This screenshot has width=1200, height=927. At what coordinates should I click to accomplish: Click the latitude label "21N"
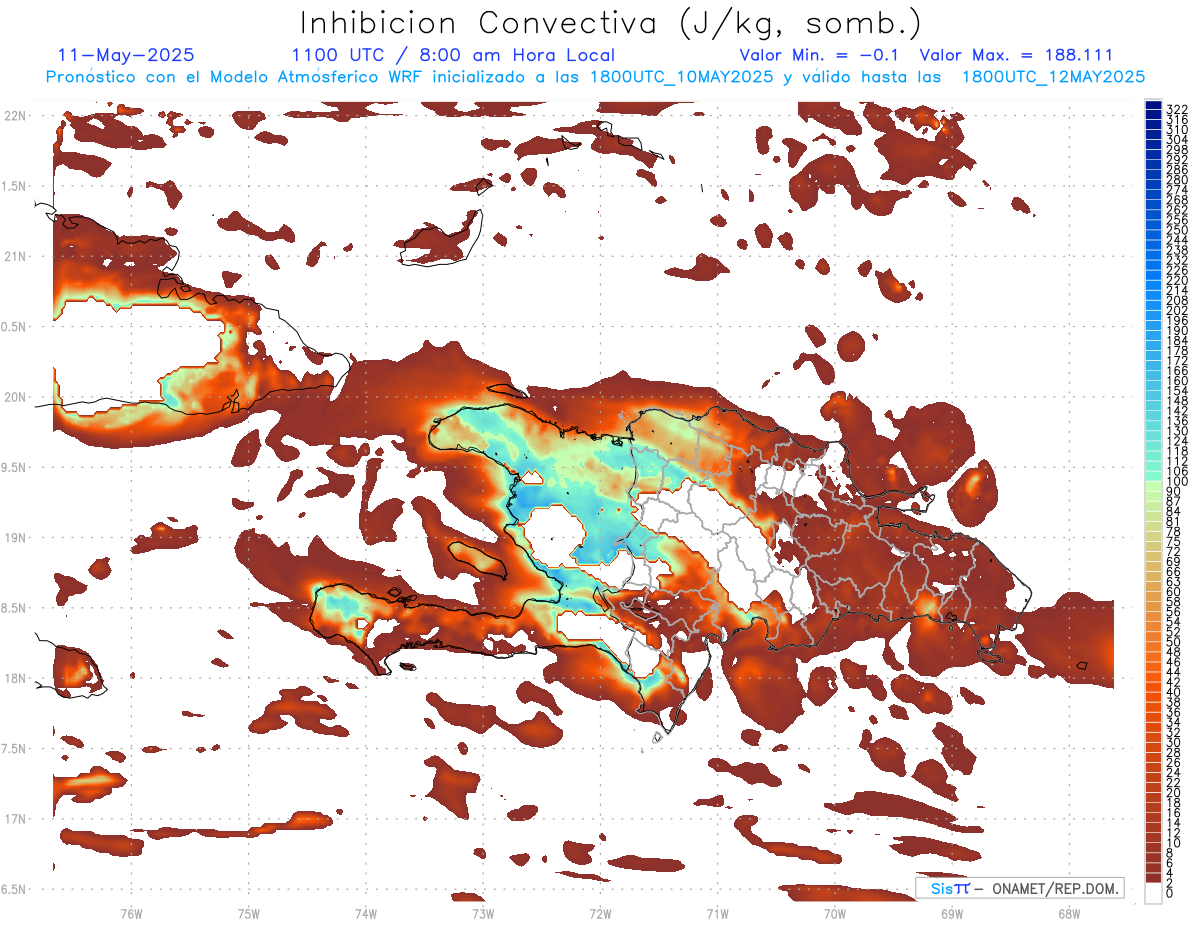pos(14,256)
